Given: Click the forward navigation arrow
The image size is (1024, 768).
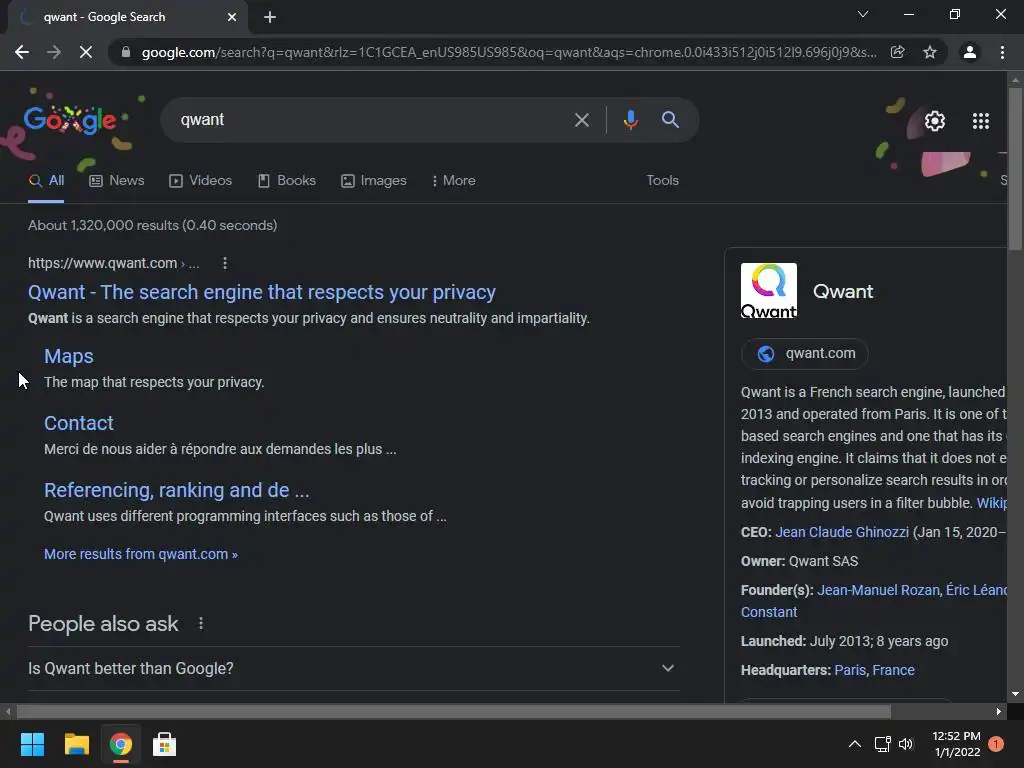Looking at the screenshot, I should (x=54, y=52).
